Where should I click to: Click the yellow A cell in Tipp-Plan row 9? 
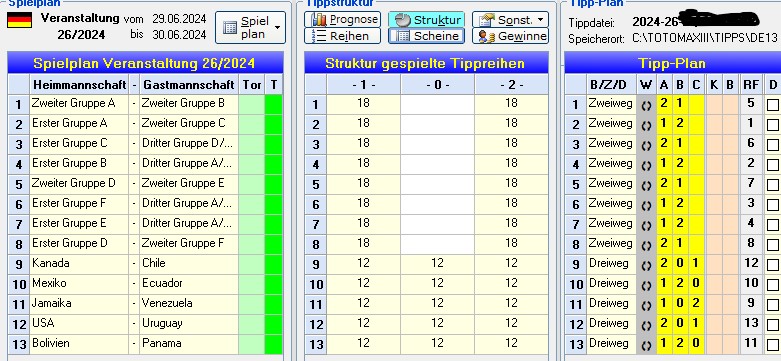(664, 264)
